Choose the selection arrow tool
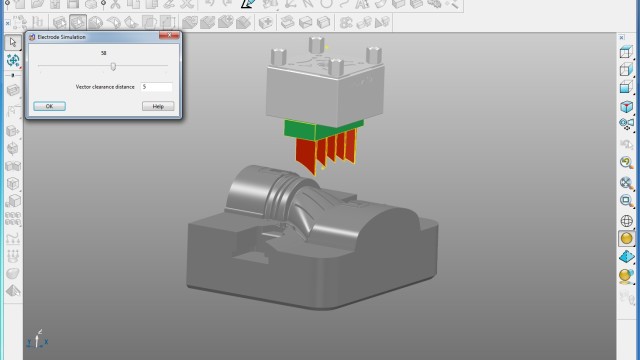 pyautogui.click(x=13, y=42)
